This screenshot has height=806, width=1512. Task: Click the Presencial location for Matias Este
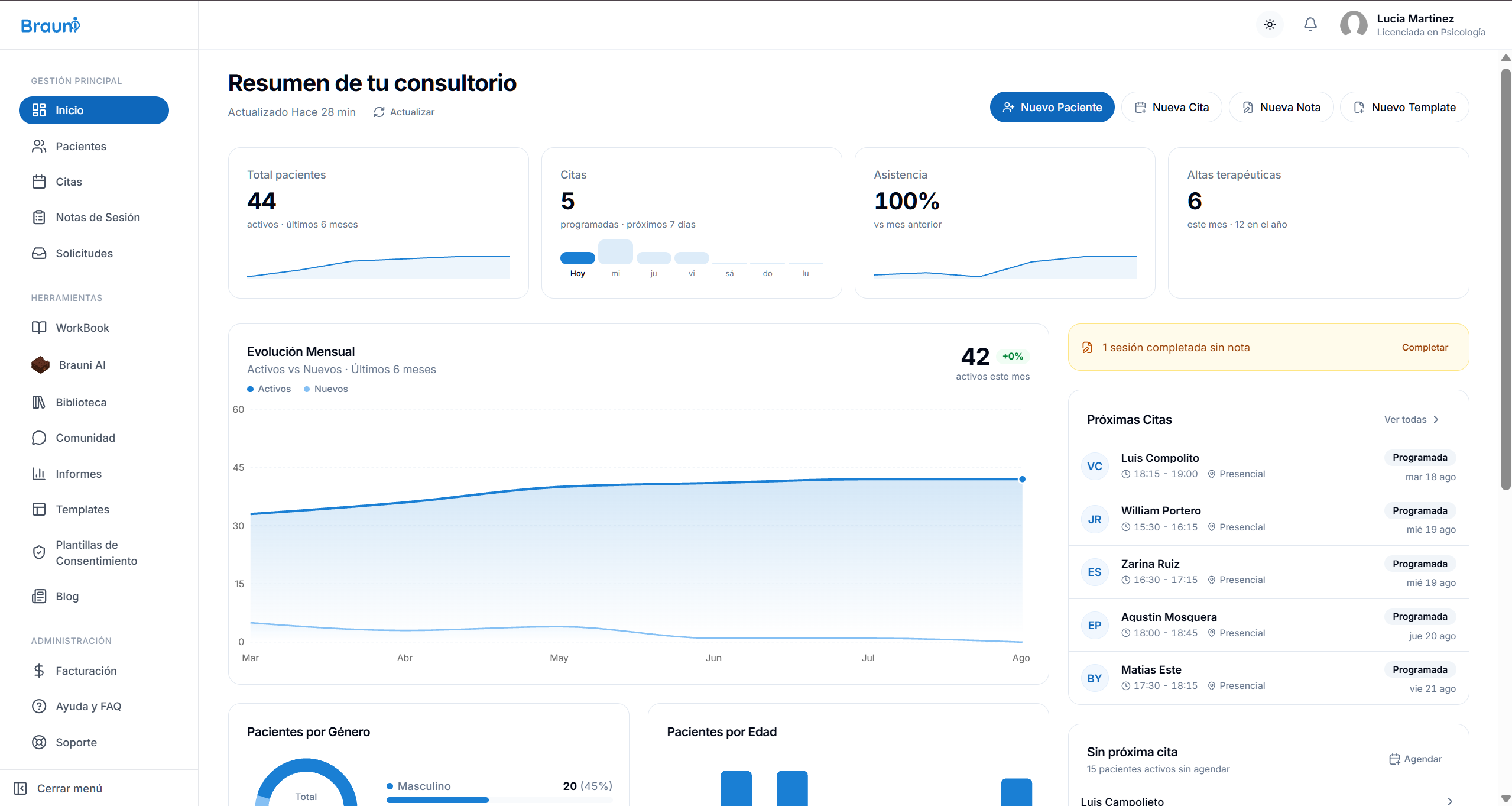point(1236,685)
